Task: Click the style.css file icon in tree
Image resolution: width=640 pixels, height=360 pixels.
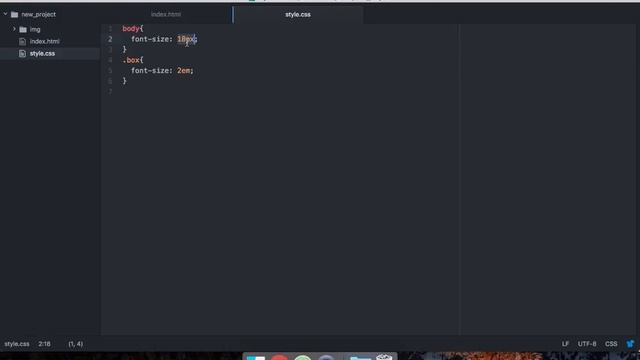Action: coord(22,53)
